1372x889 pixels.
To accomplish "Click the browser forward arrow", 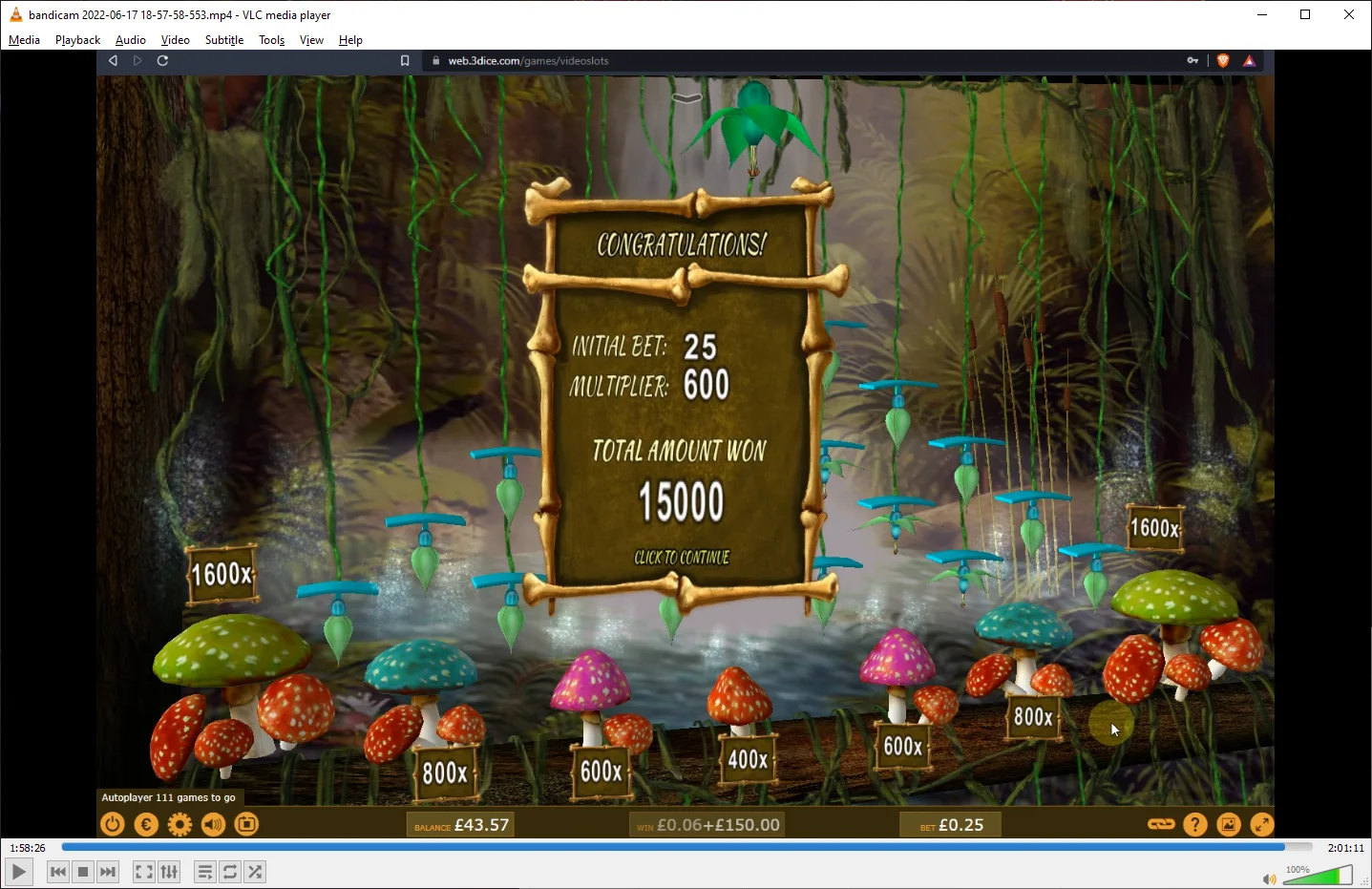I will point(137,60).
